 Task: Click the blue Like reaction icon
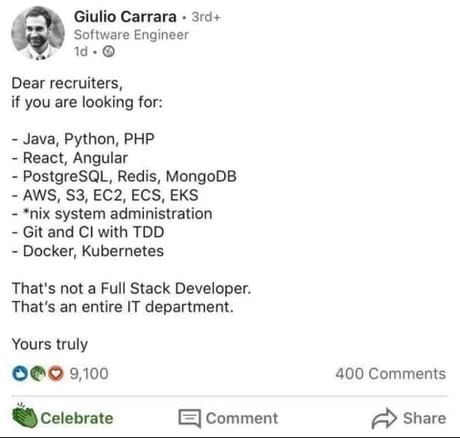pos(20,373)
